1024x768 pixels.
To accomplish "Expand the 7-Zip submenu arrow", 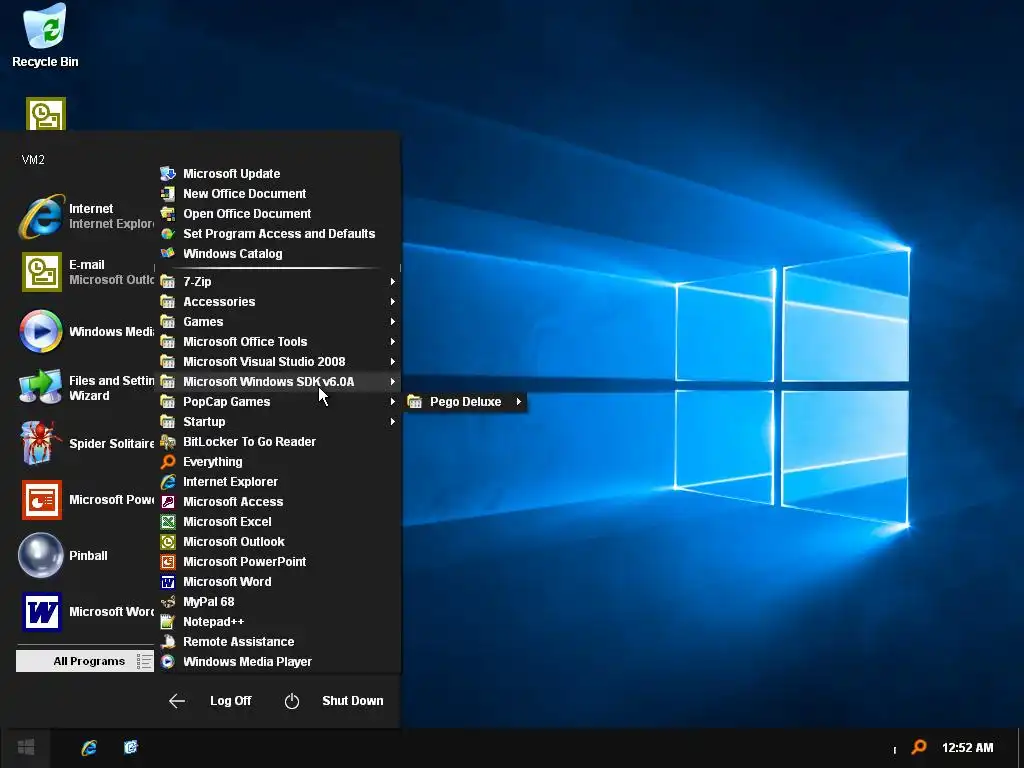I will (x=392, y=281).
